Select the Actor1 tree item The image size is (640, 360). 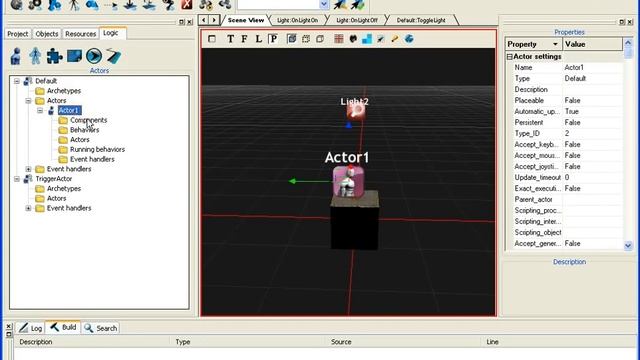(69, 111)
